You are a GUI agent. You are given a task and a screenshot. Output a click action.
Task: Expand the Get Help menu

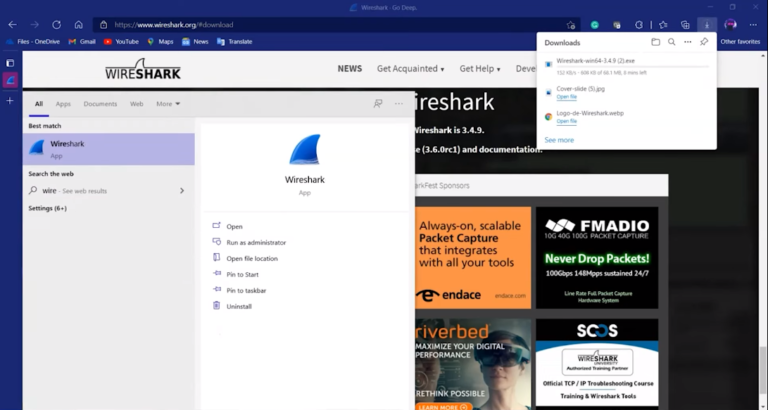point(480,69)
